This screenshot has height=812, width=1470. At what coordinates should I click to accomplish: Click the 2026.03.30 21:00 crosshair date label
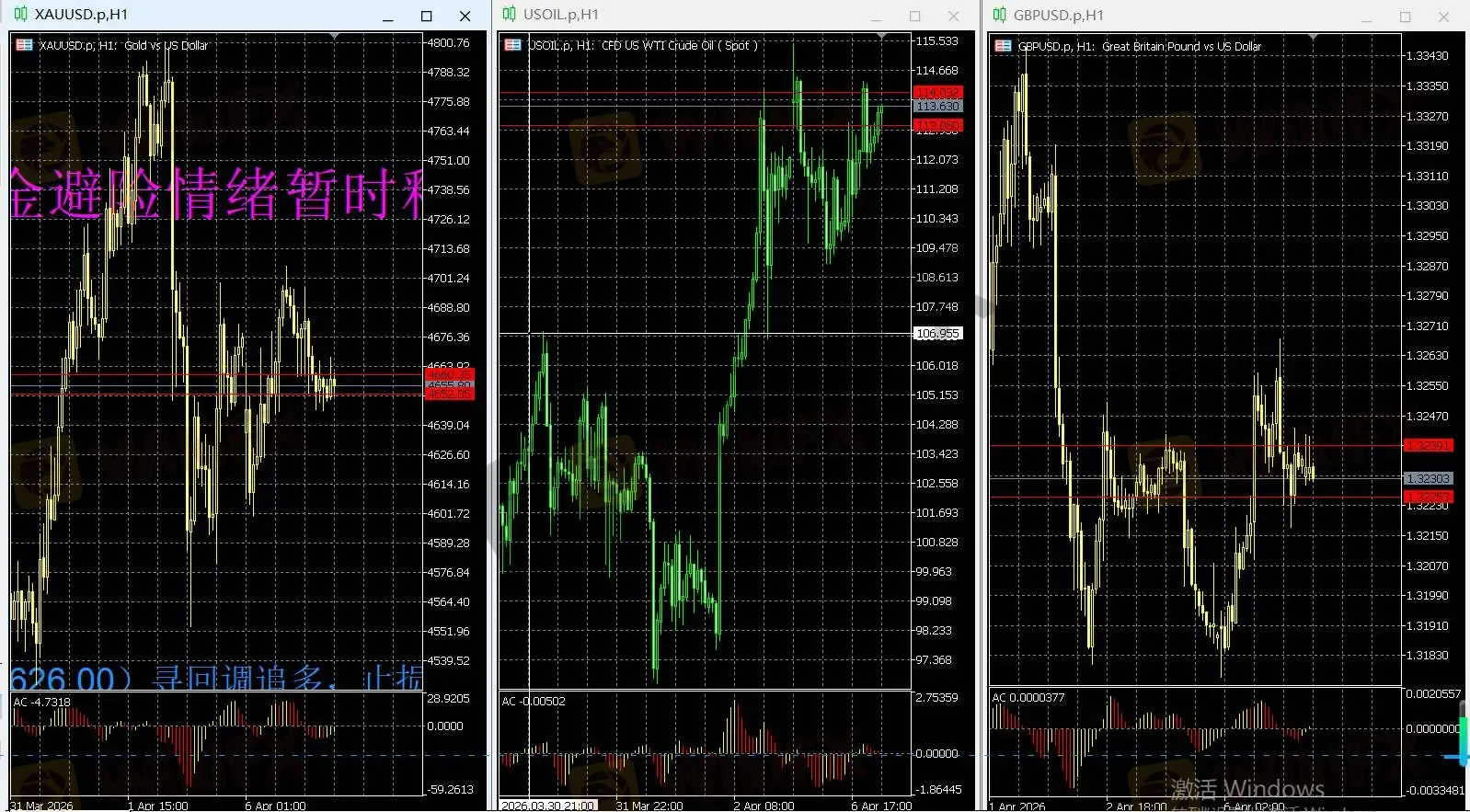coord(548,806)
